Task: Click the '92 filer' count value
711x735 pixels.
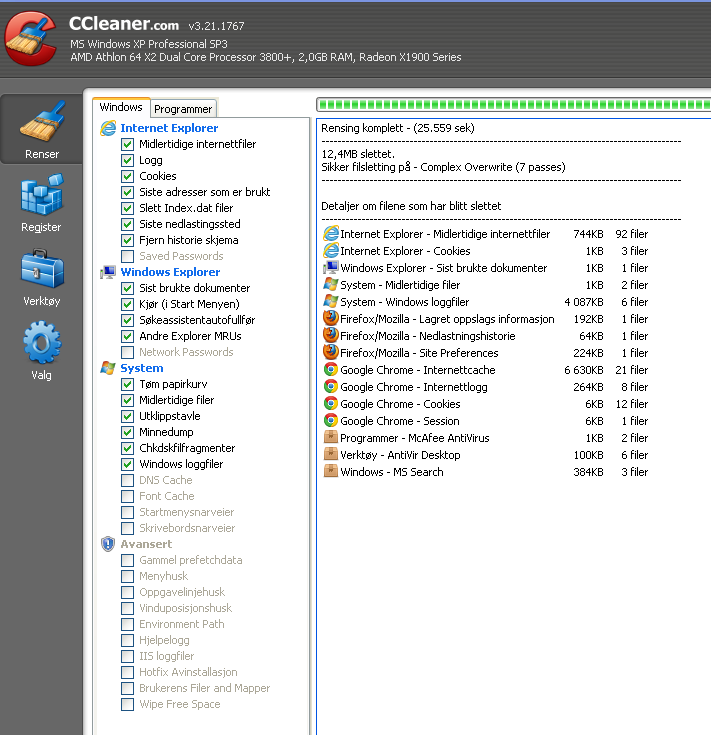Action: tap(631, 234)
